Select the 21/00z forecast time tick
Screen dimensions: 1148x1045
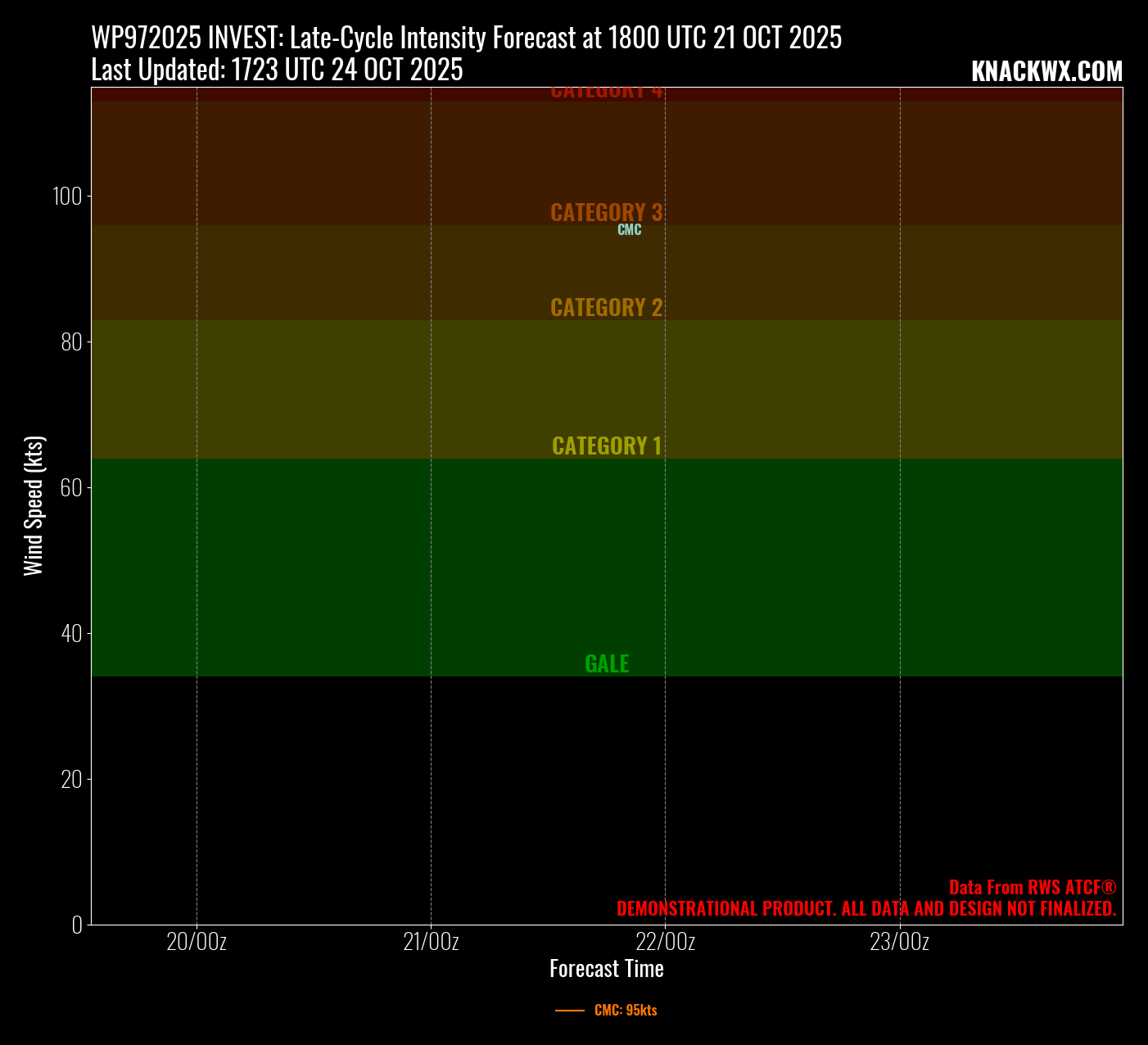click(431, 942)
